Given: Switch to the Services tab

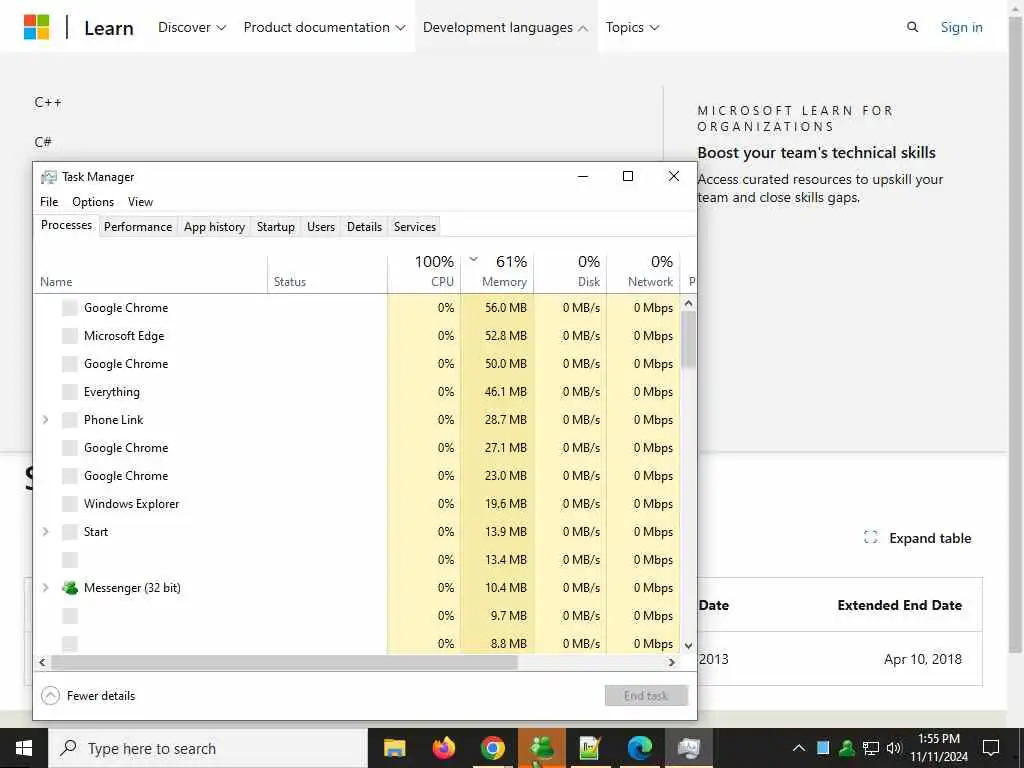Looking at the screenshot, I should click(x=415, y=227).
